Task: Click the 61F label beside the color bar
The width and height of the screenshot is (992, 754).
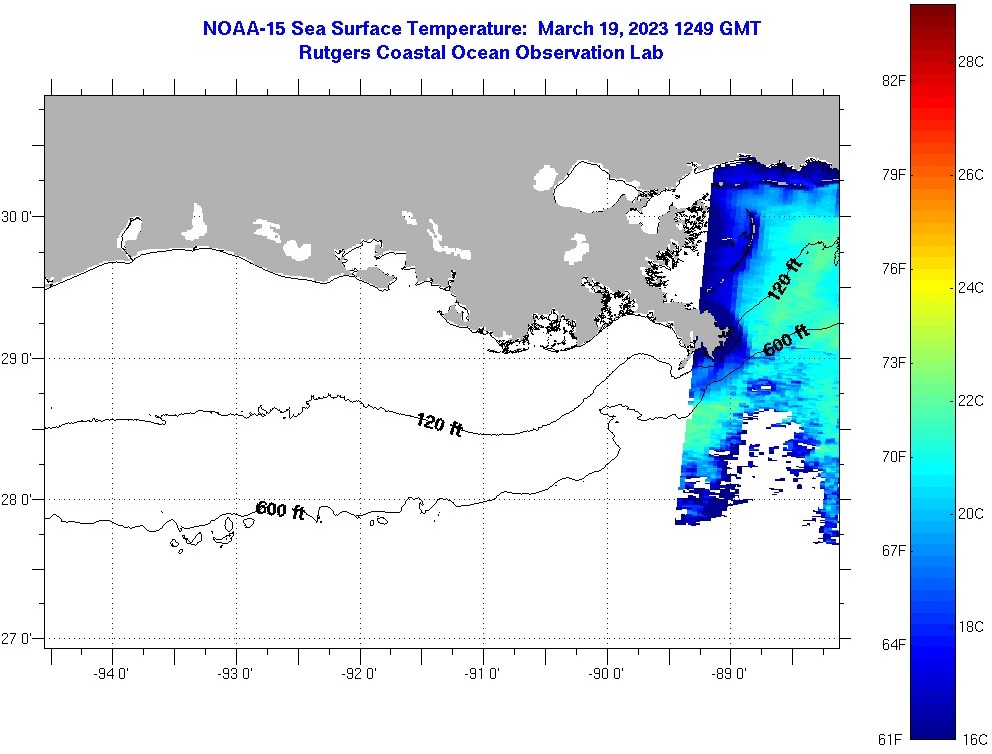Action: tap(890, 739)
